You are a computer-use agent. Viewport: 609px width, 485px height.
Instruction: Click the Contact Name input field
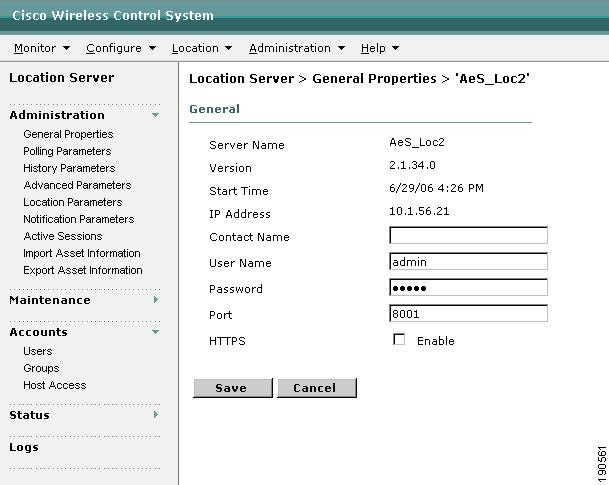click(468, 235)
